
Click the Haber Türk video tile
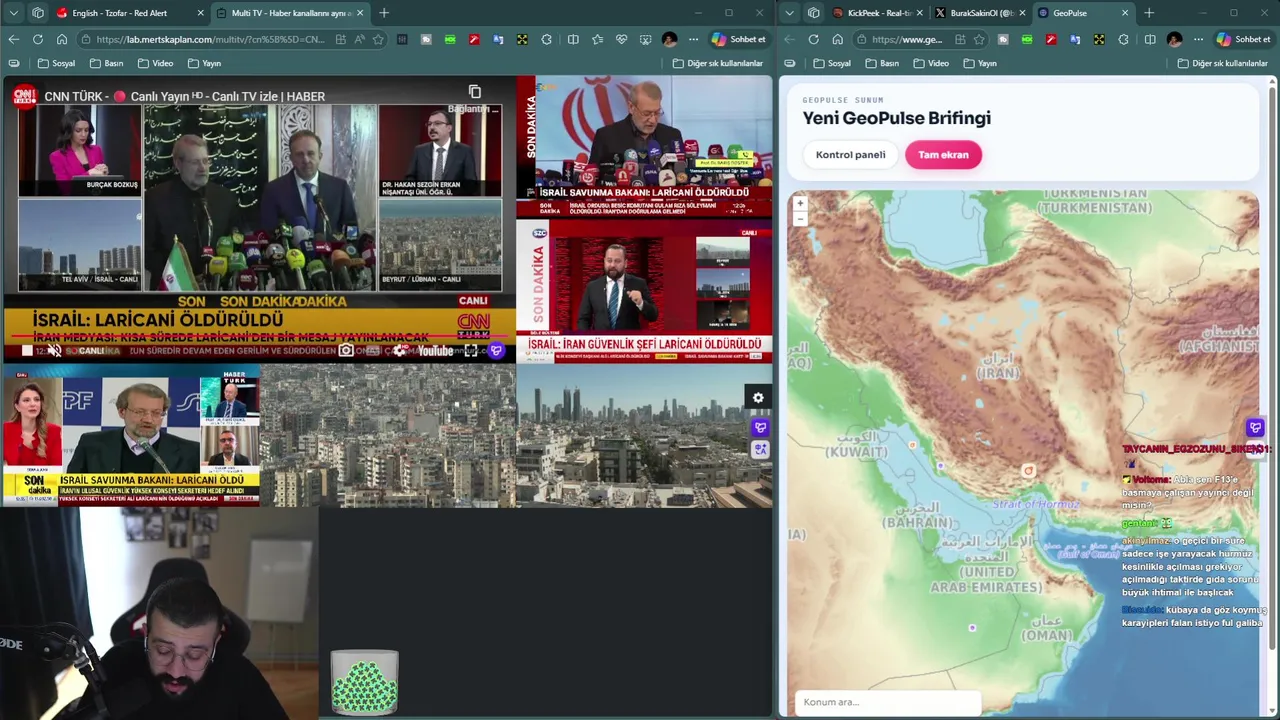click(x=130, y=436)
